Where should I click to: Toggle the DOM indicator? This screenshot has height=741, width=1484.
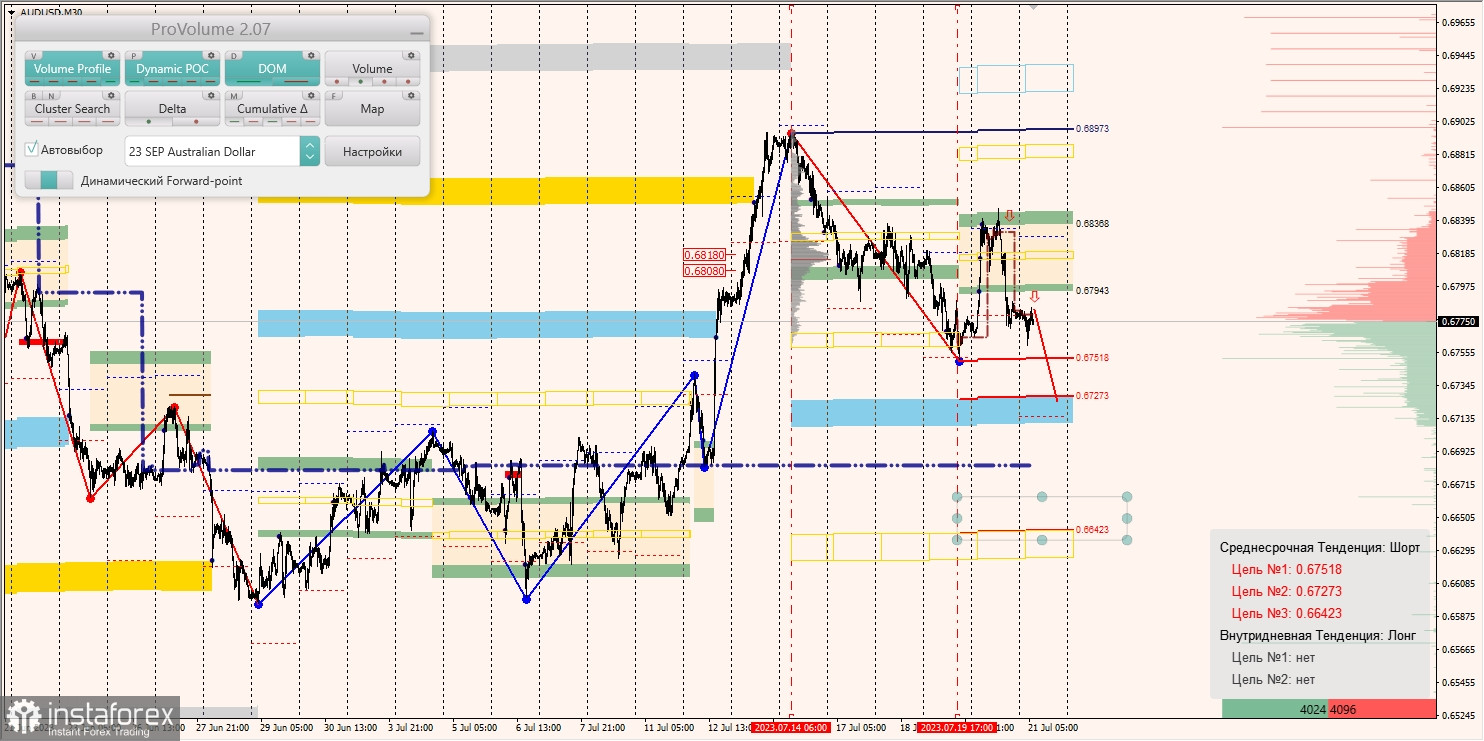tap(272, 69)
